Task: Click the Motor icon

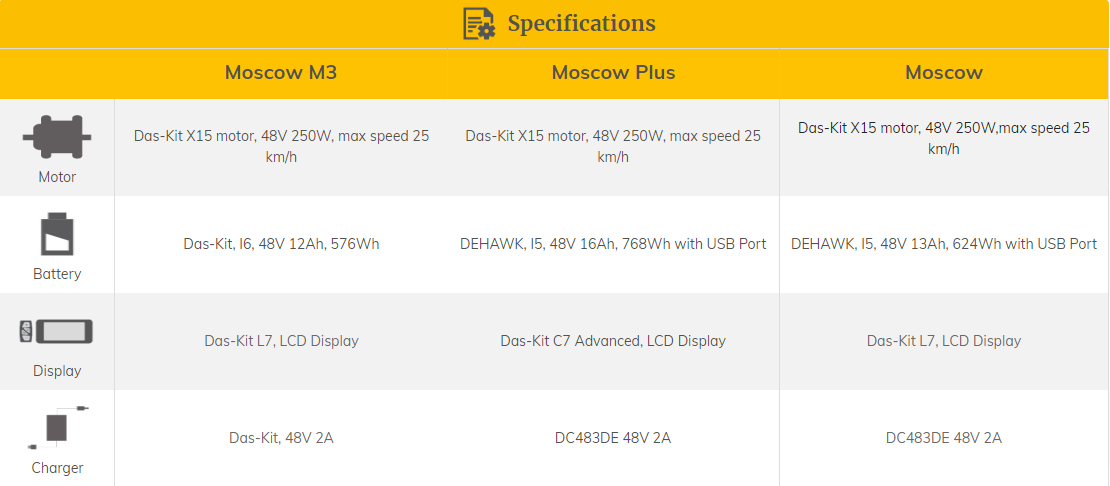Action: coord(57,137)
